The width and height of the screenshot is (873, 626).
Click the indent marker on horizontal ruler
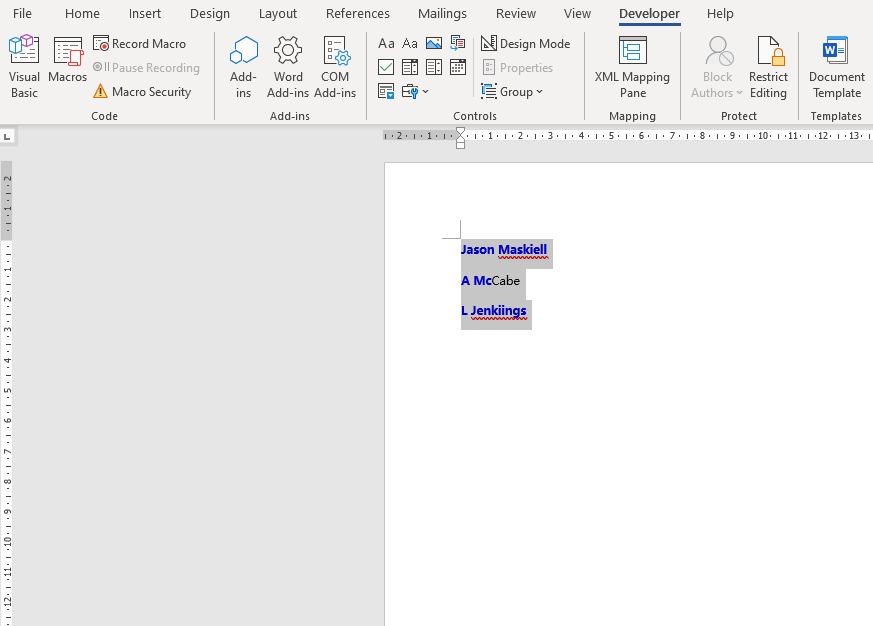tap(460, 138)
